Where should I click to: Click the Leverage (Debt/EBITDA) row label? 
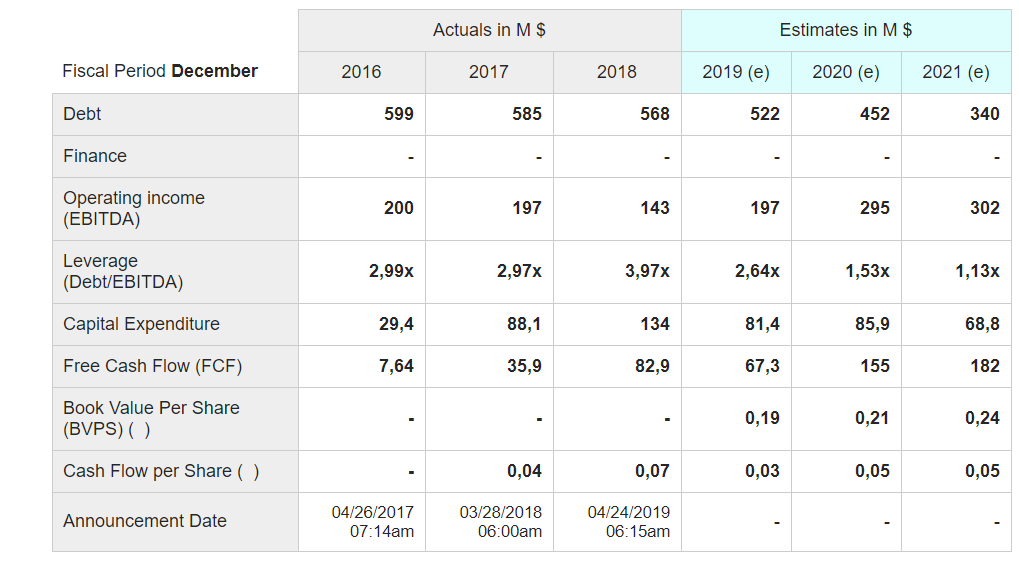pos(122,271)
